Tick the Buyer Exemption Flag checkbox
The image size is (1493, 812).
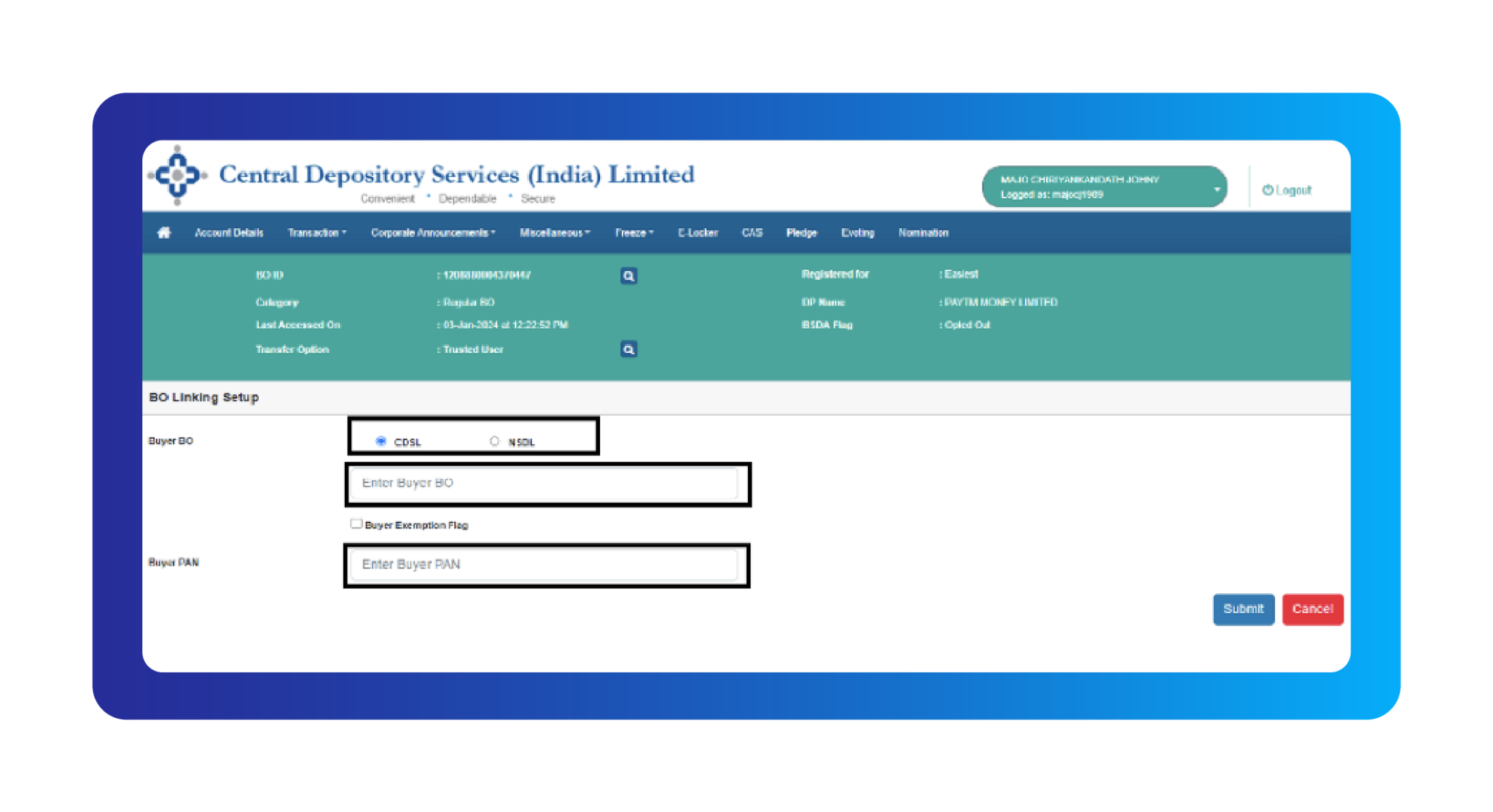pyautogui.click(x=356, y=523)
